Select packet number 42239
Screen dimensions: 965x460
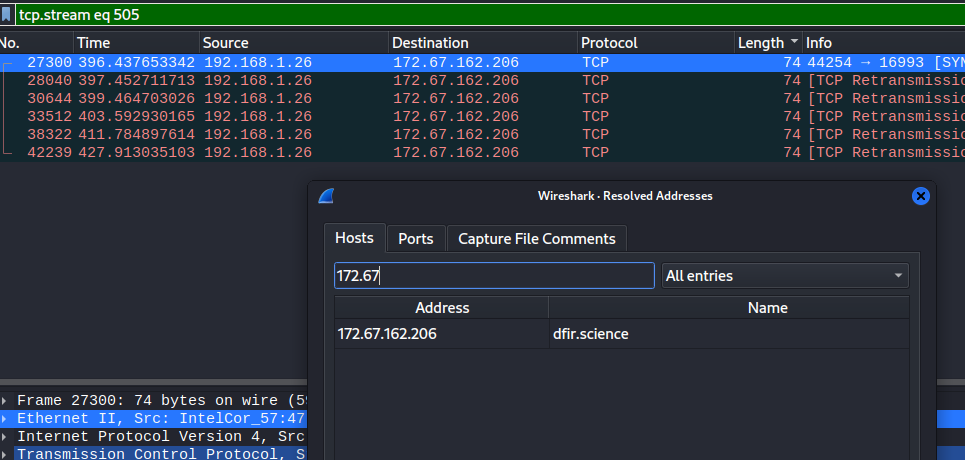click(x=482, y=152)
